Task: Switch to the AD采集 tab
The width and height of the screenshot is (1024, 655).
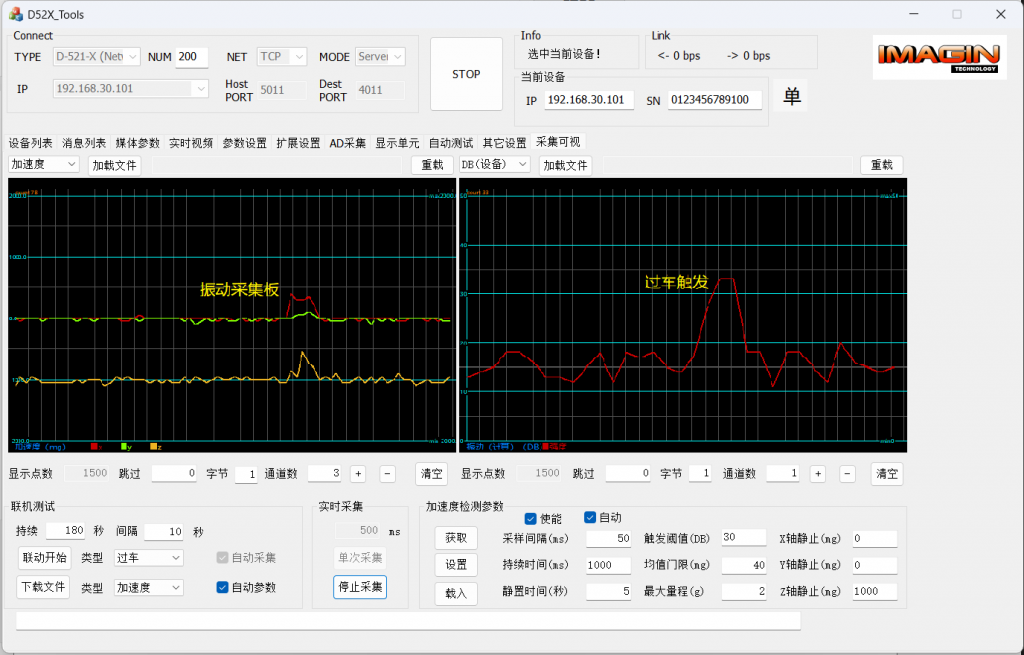Action: coord(347,143)
